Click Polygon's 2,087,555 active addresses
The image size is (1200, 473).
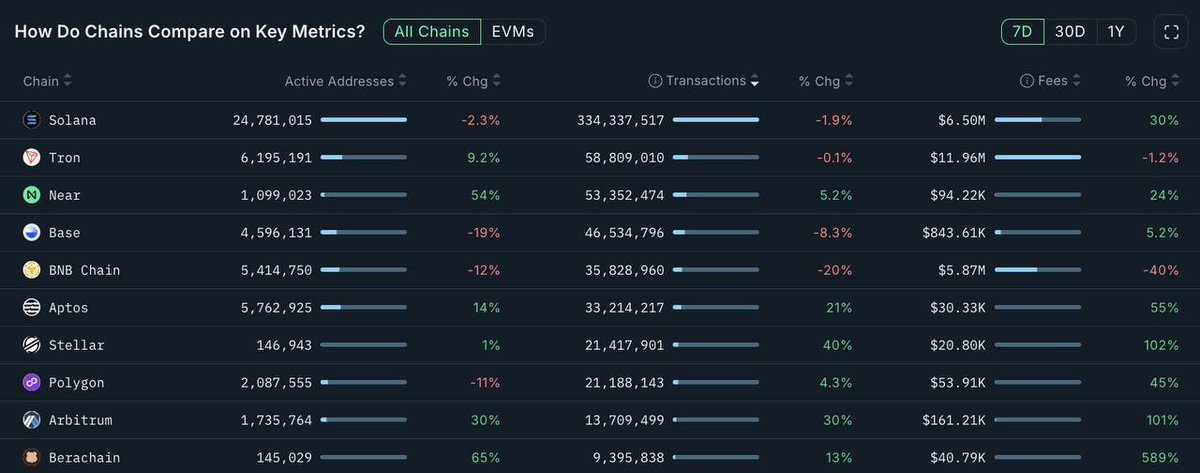point(276,383)
